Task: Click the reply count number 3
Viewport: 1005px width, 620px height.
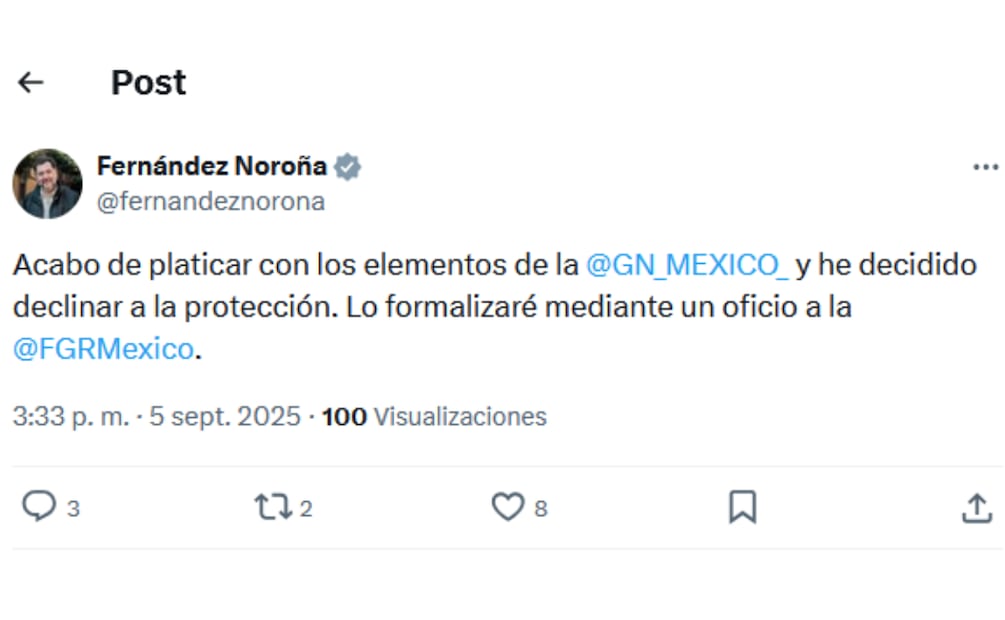Action: point(74,509)
